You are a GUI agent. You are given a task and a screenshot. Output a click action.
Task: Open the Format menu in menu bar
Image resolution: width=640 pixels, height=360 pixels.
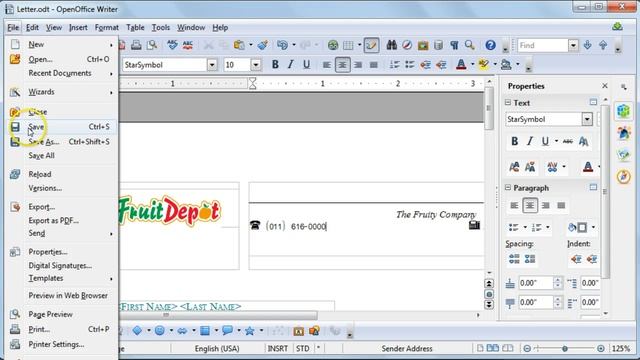coord(107,27)
